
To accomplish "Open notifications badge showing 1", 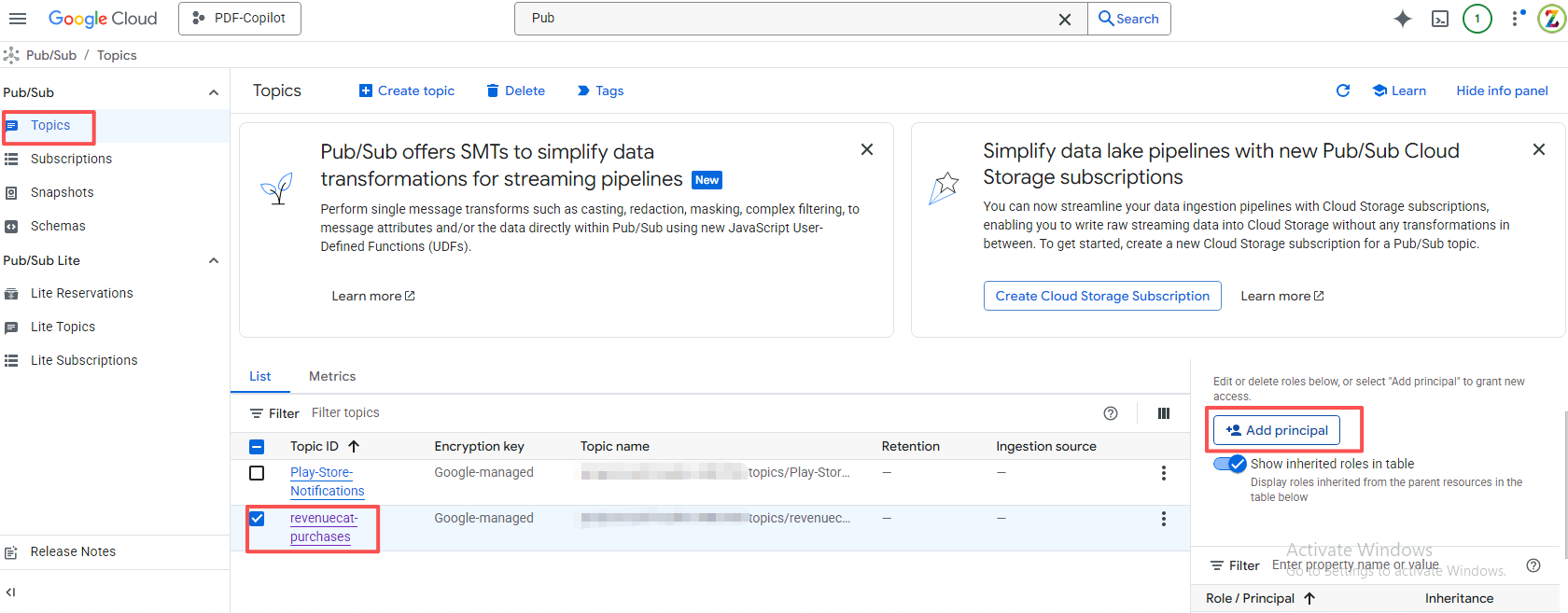I will click(x=1477, y=19).
